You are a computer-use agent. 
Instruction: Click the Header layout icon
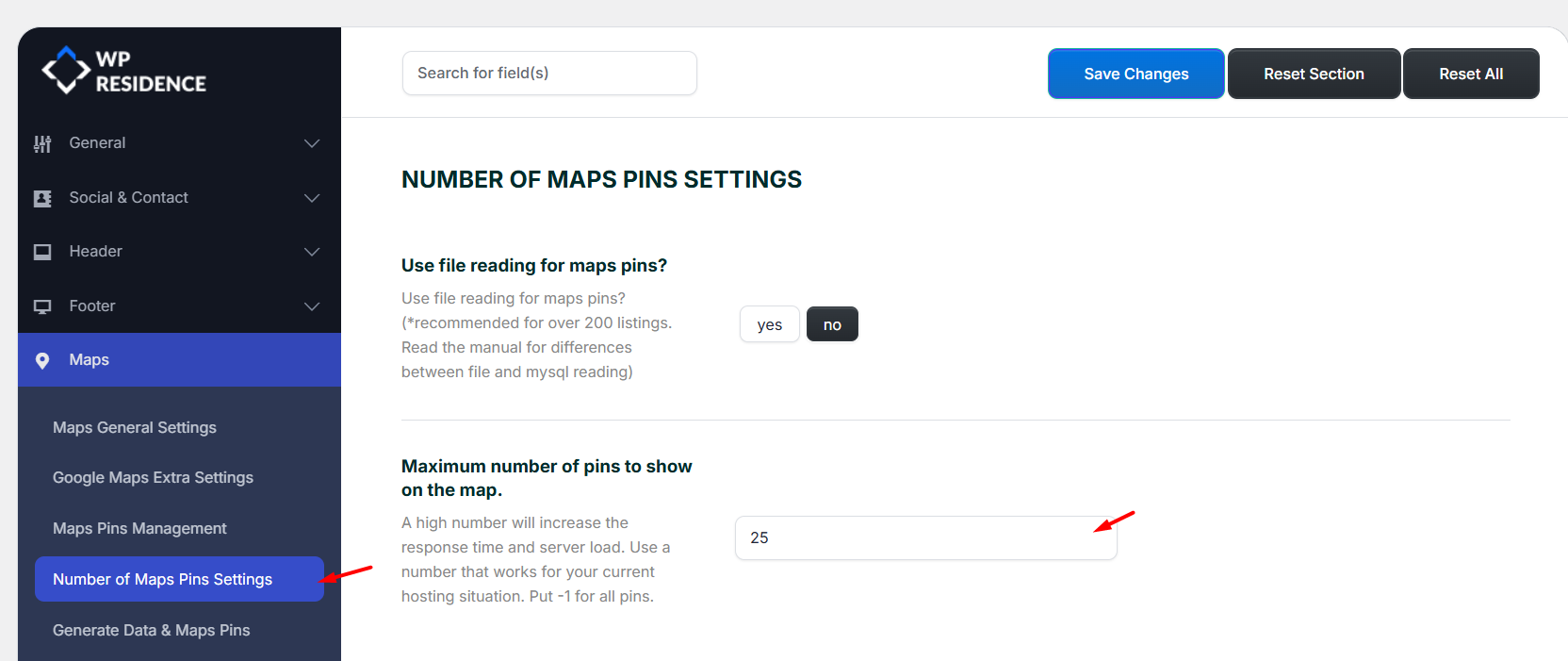42,252
